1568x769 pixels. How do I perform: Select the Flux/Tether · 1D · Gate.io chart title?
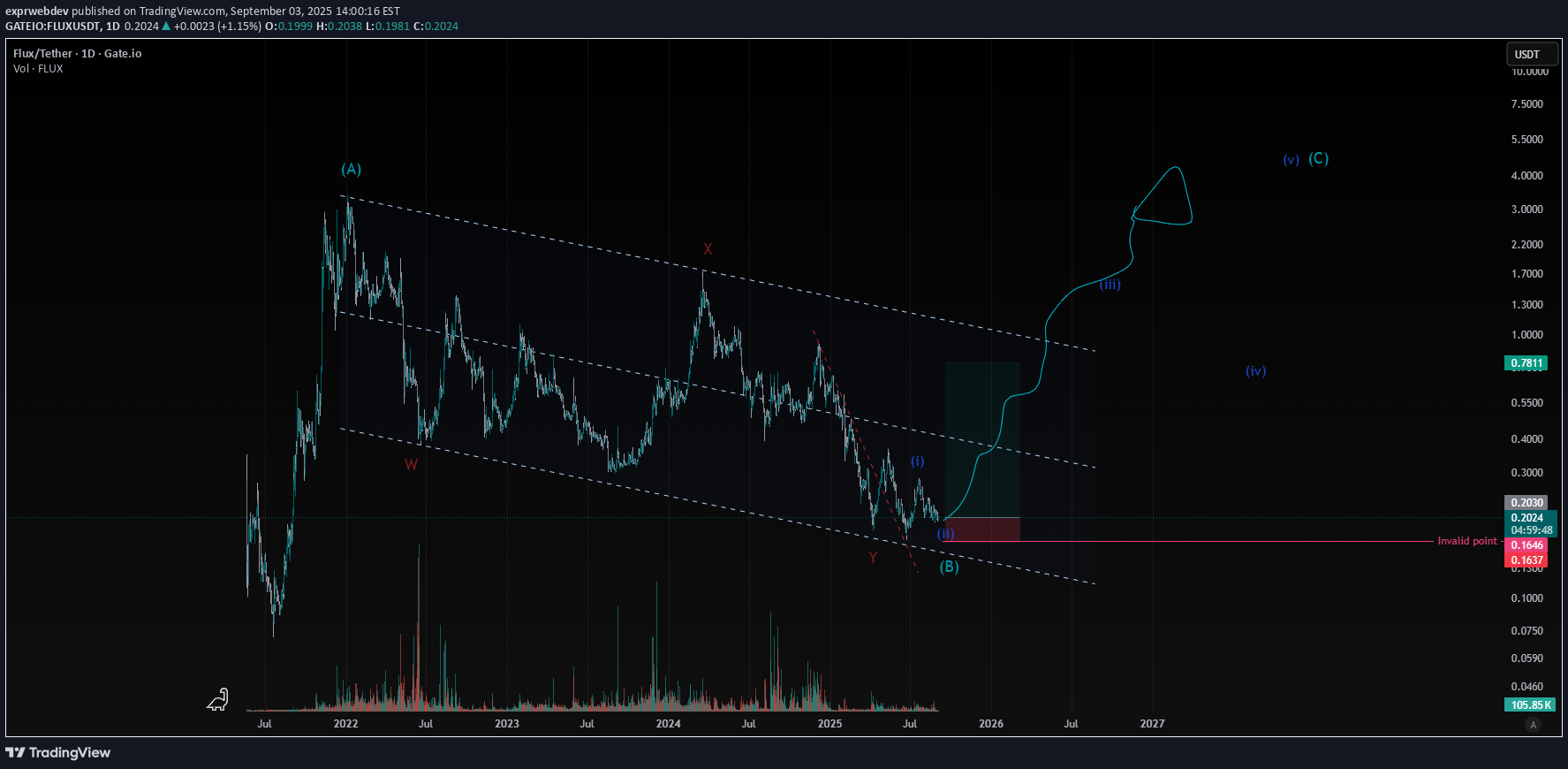[78, 53]
